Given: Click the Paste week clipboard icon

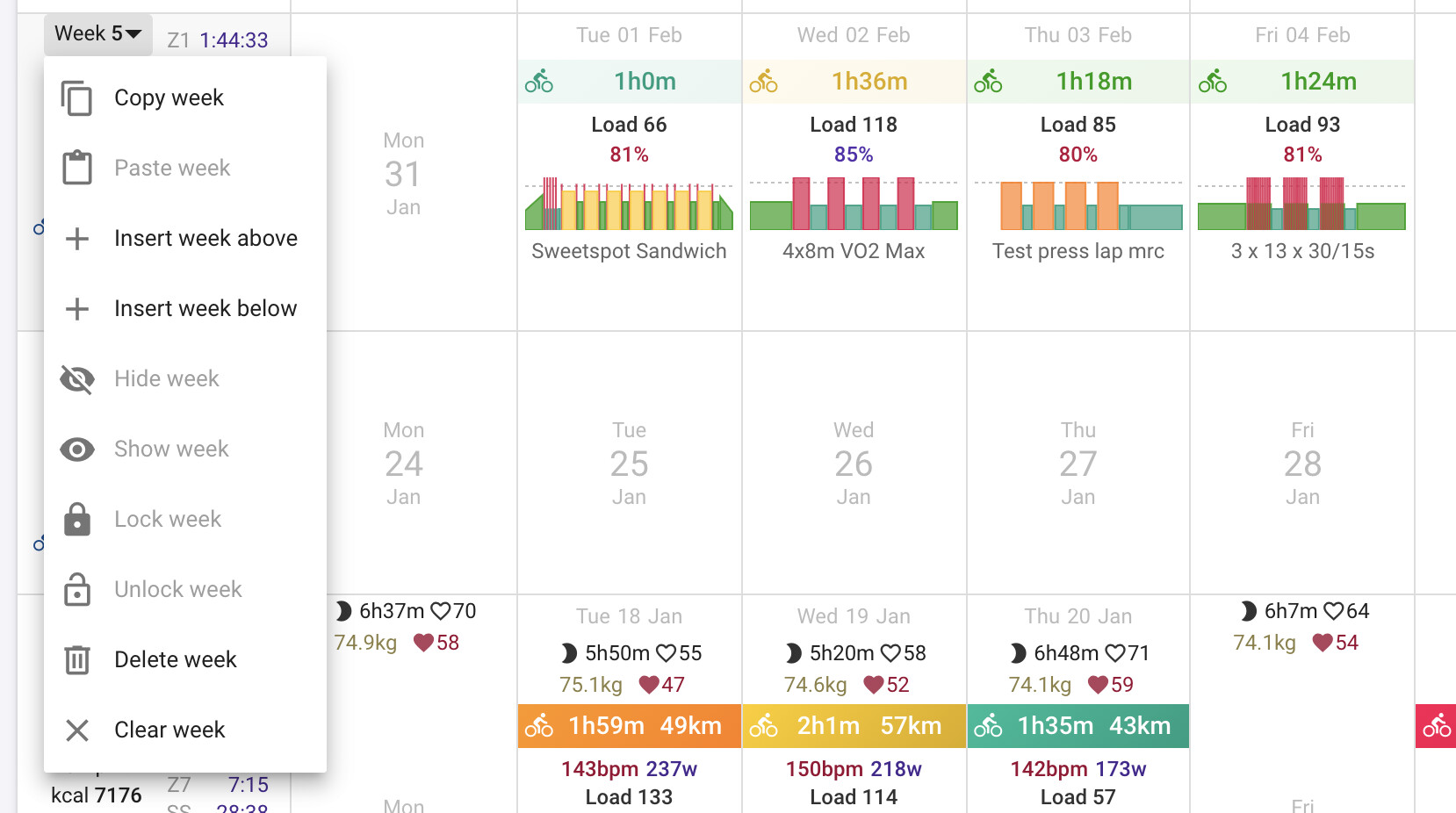Looking at the screenshot, I should [x=77, y=168].
